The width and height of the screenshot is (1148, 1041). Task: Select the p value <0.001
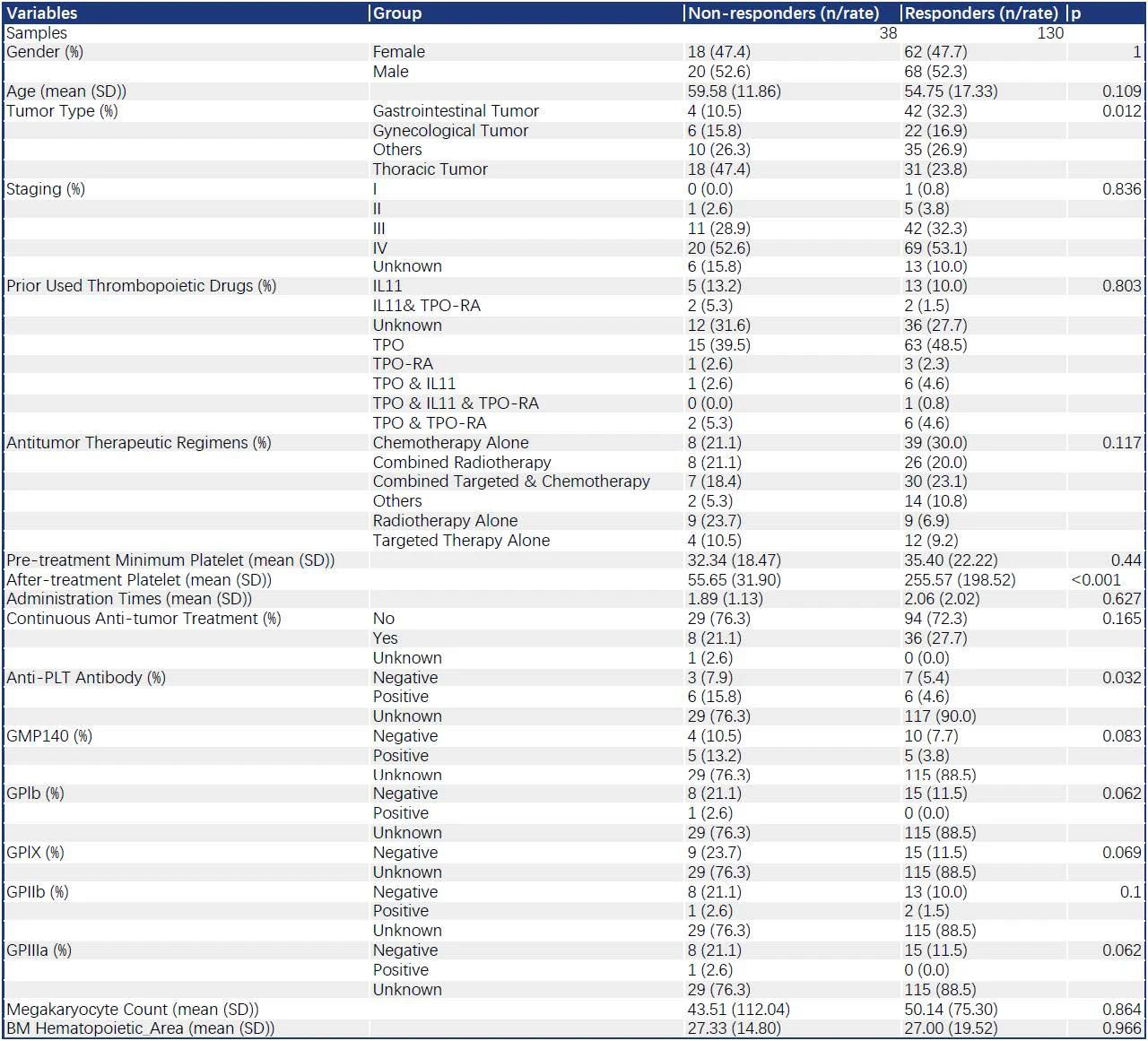coord(1096,580)
